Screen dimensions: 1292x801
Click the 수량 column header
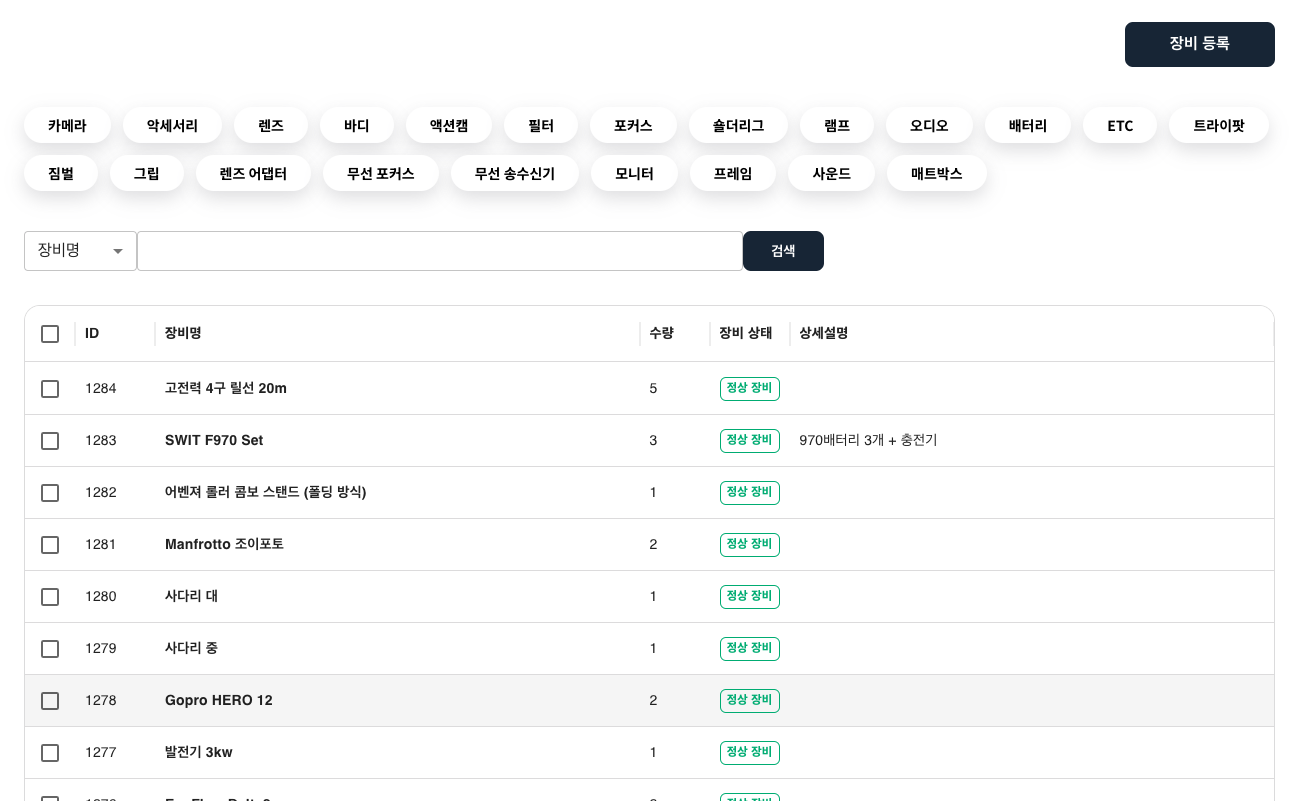coord(661,333)
